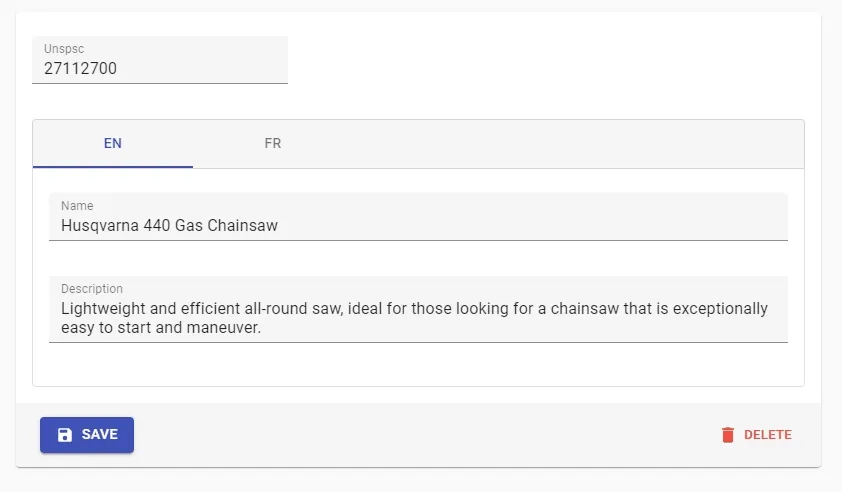Switch to the EN language tab
This screenshot has height=492, width=842.
coord(113,143)
